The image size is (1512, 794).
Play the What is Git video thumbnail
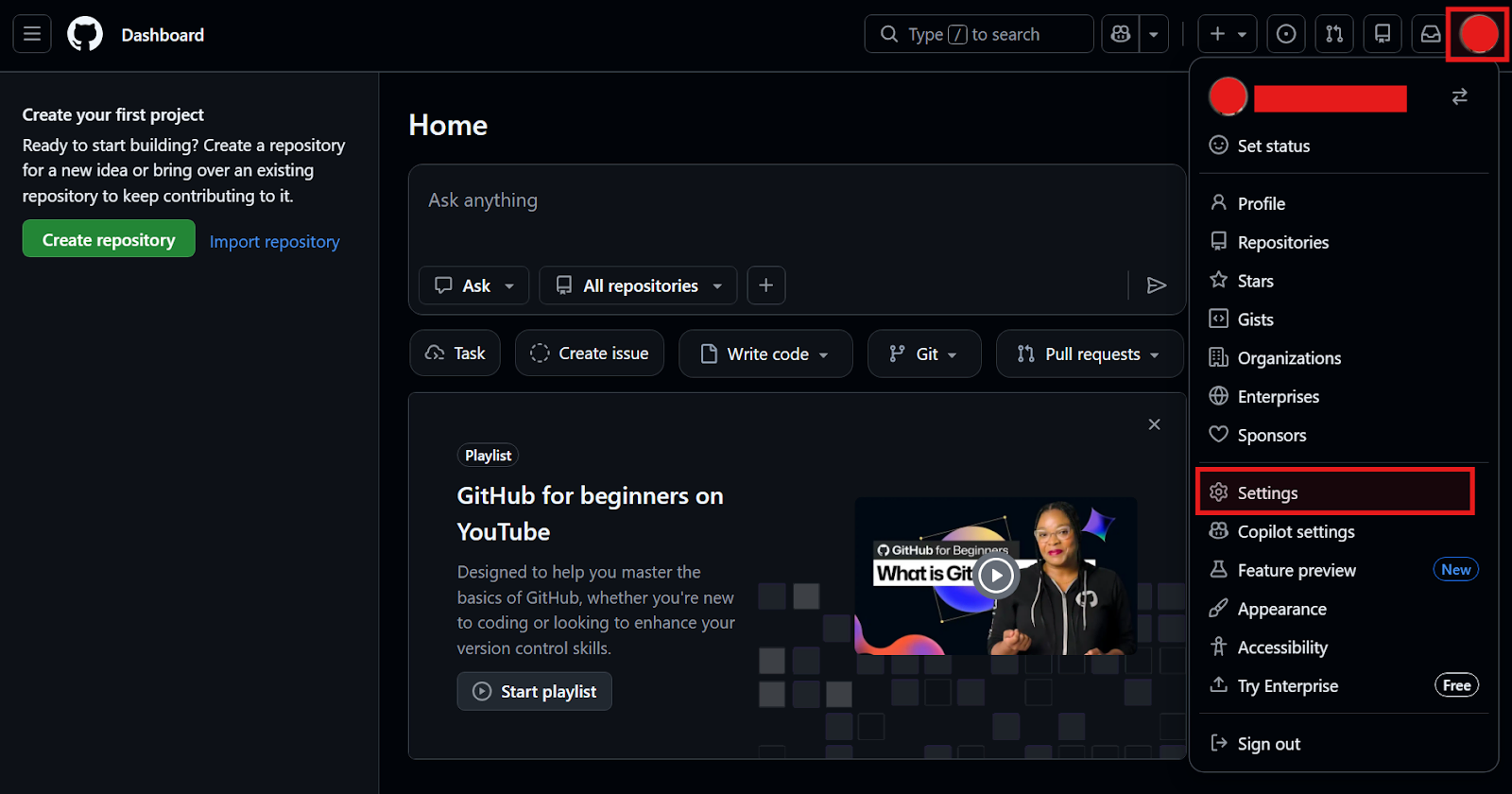pos(995,576)
